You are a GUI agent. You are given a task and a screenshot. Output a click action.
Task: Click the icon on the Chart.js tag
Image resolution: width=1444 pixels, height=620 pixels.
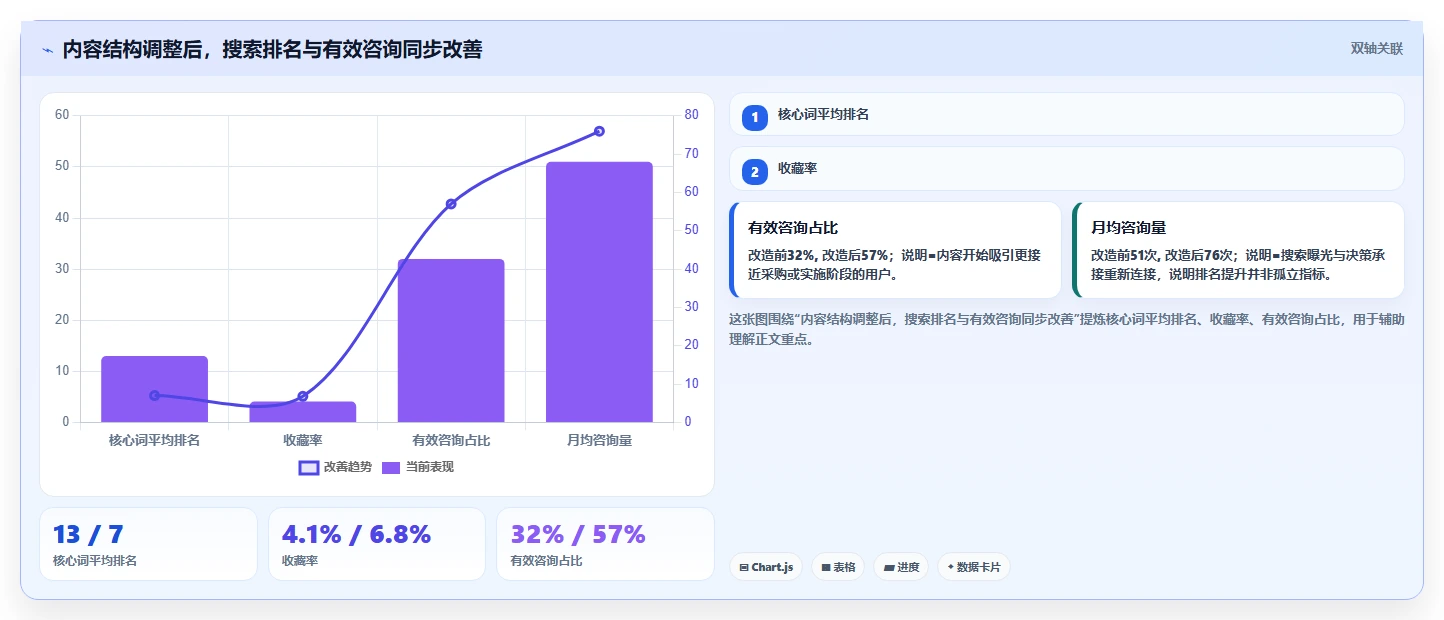pos(744,568)
